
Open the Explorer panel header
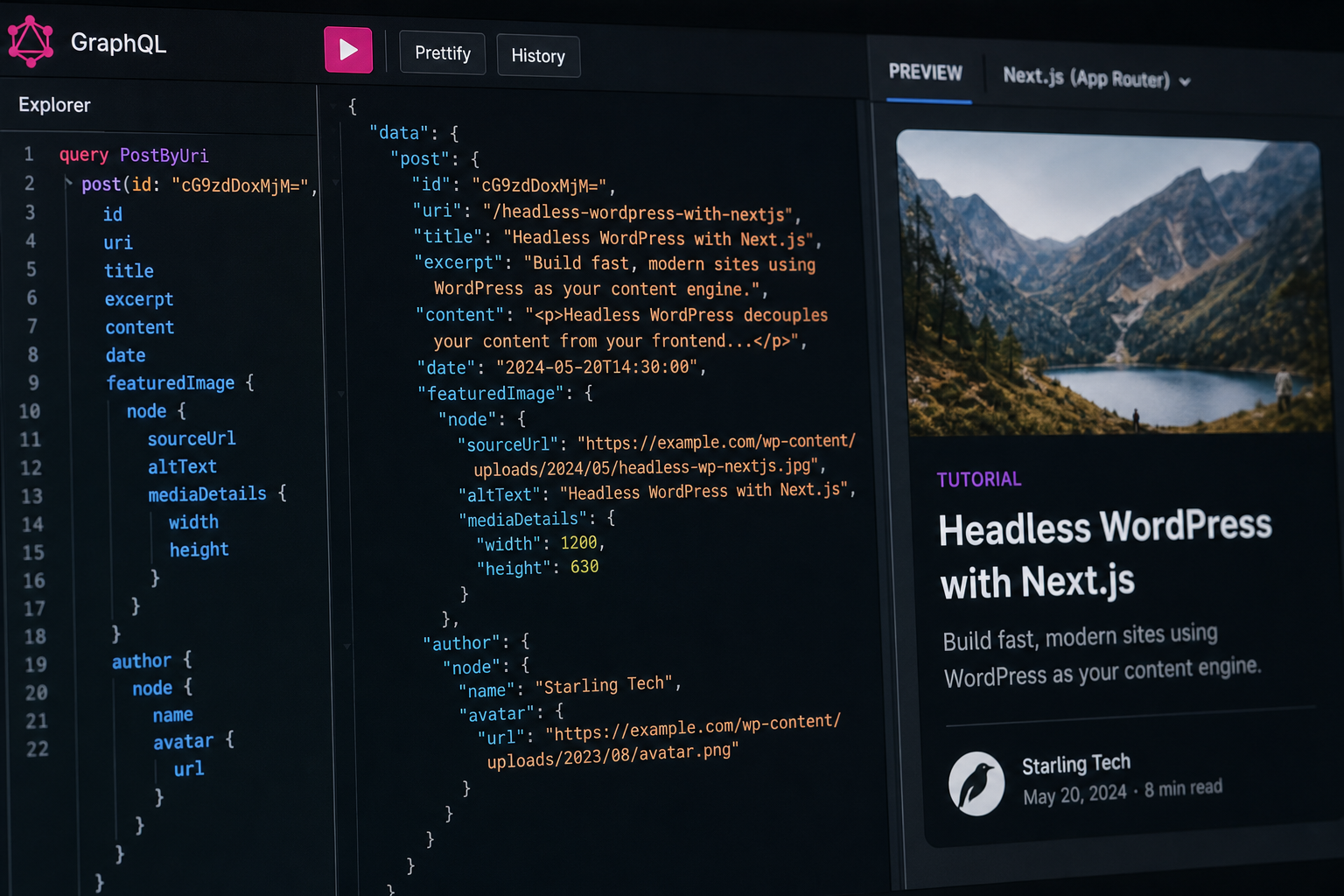click(x=54, y=105)
